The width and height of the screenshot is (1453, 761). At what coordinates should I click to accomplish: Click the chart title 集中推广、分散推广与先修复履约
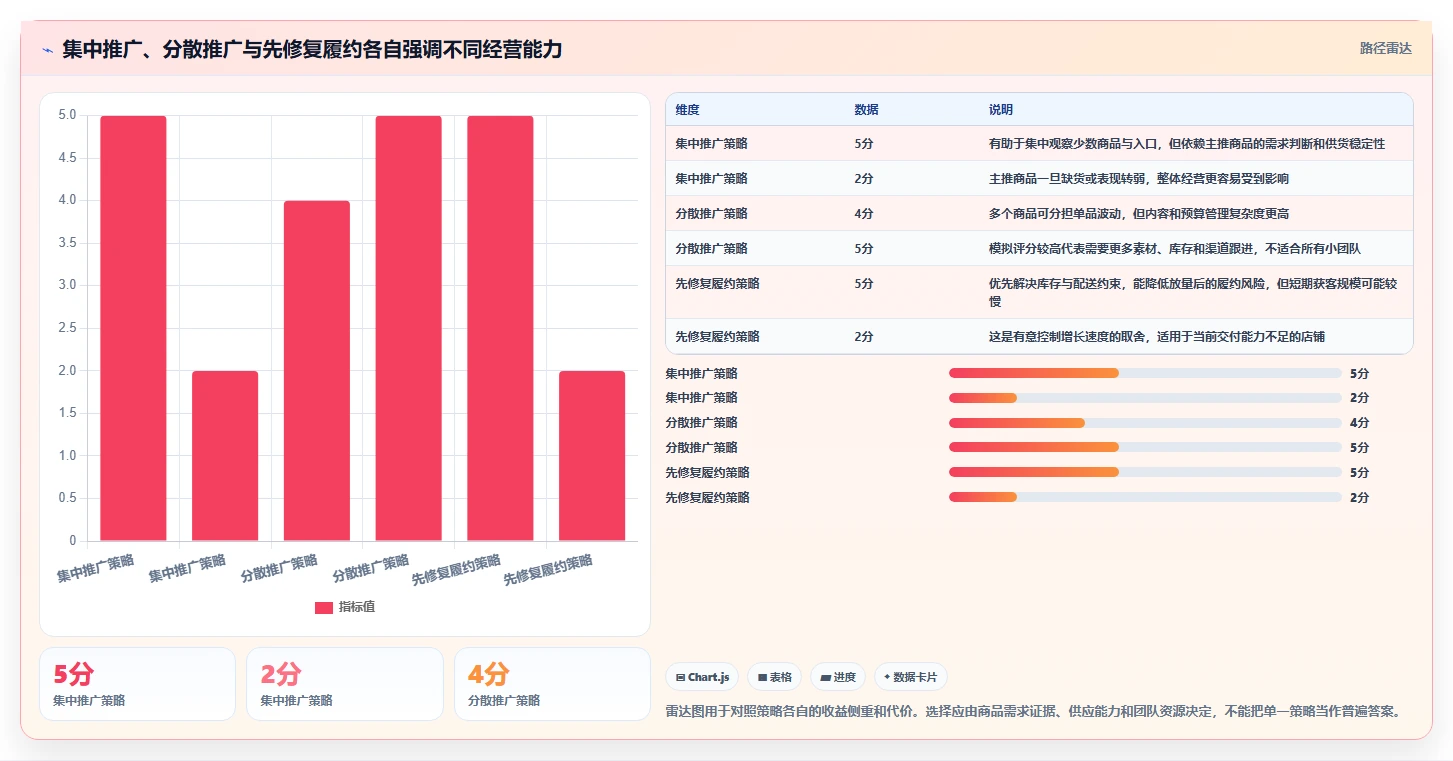(312, 49)
